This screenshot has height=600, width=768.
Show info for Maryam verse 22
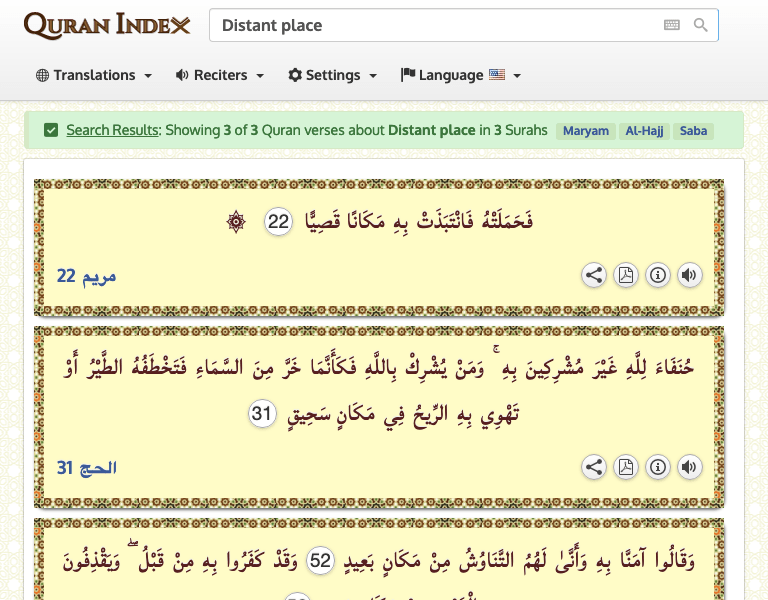(x=658, y=276)
